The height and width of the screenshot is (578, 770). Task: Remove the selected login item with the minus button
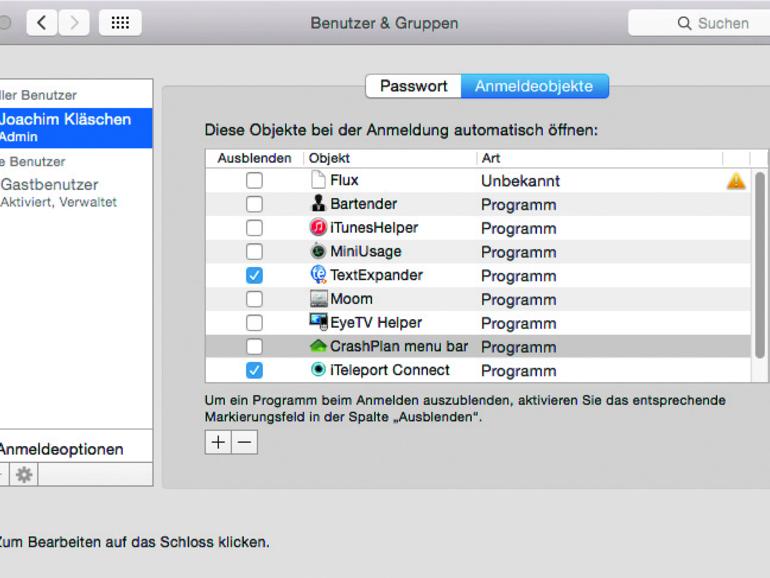tap(245, 442)
